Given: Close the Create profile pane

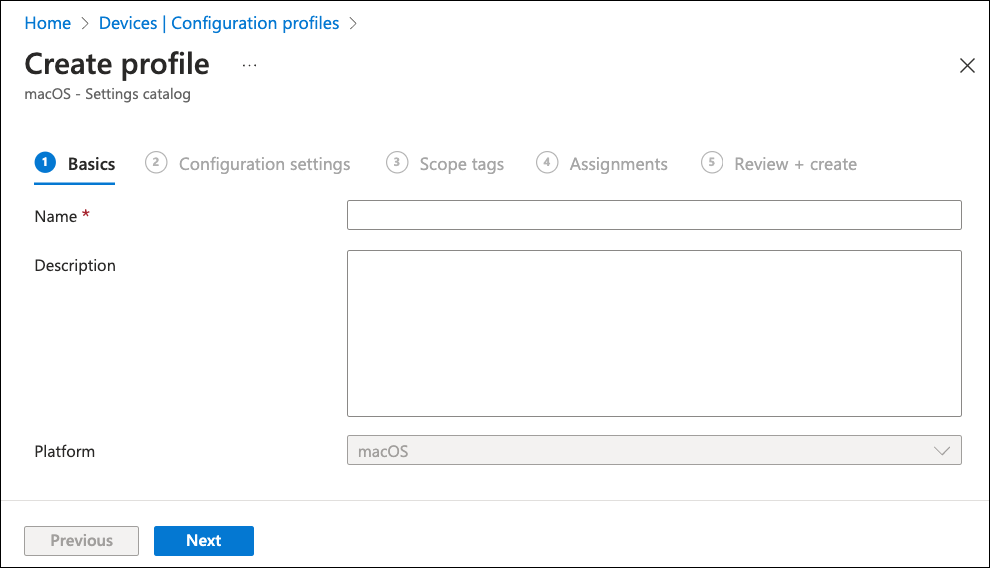Looking at the screenshot, I should pyautogui.click(x=966, y=66).
